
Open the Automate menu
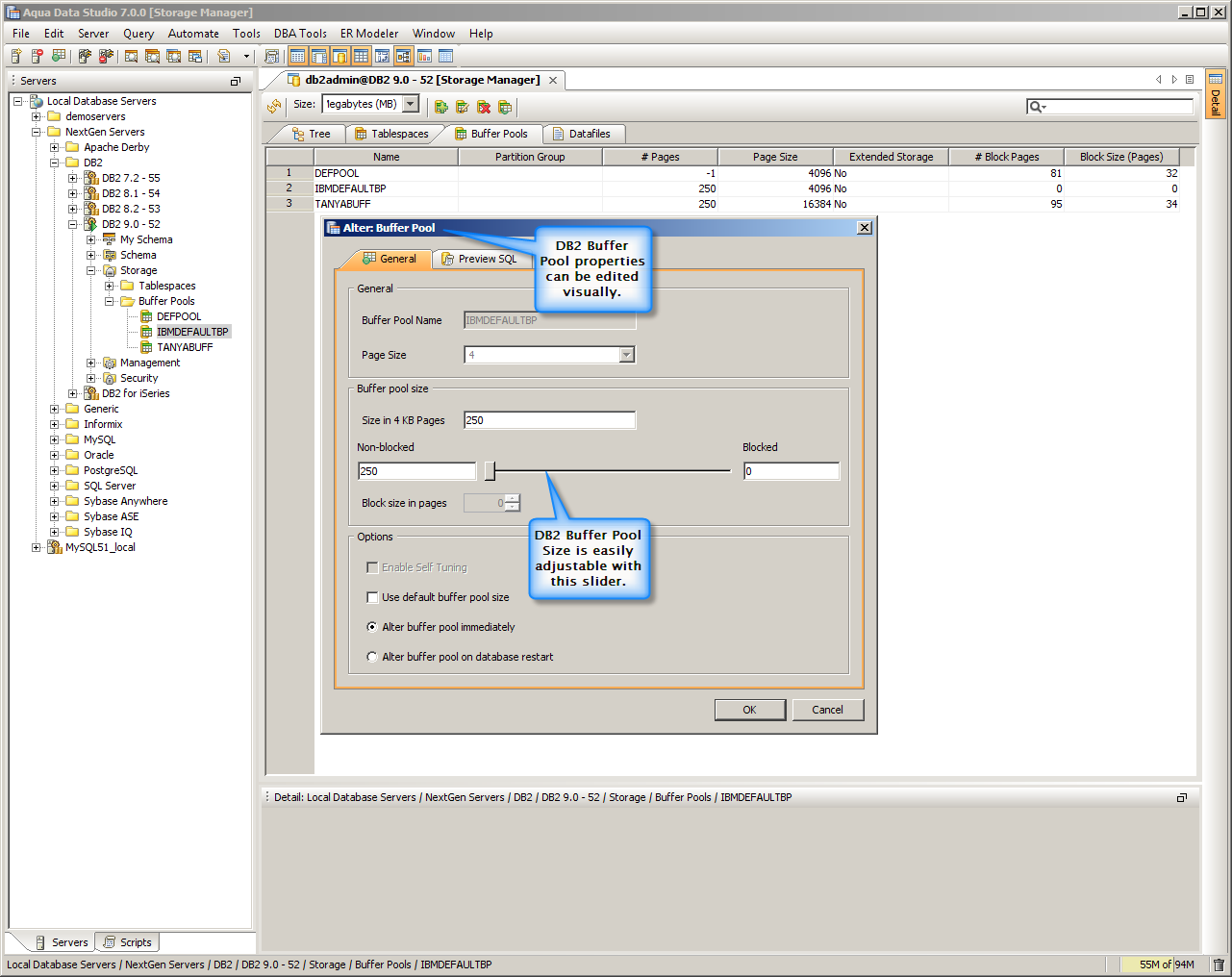(193, 34)
